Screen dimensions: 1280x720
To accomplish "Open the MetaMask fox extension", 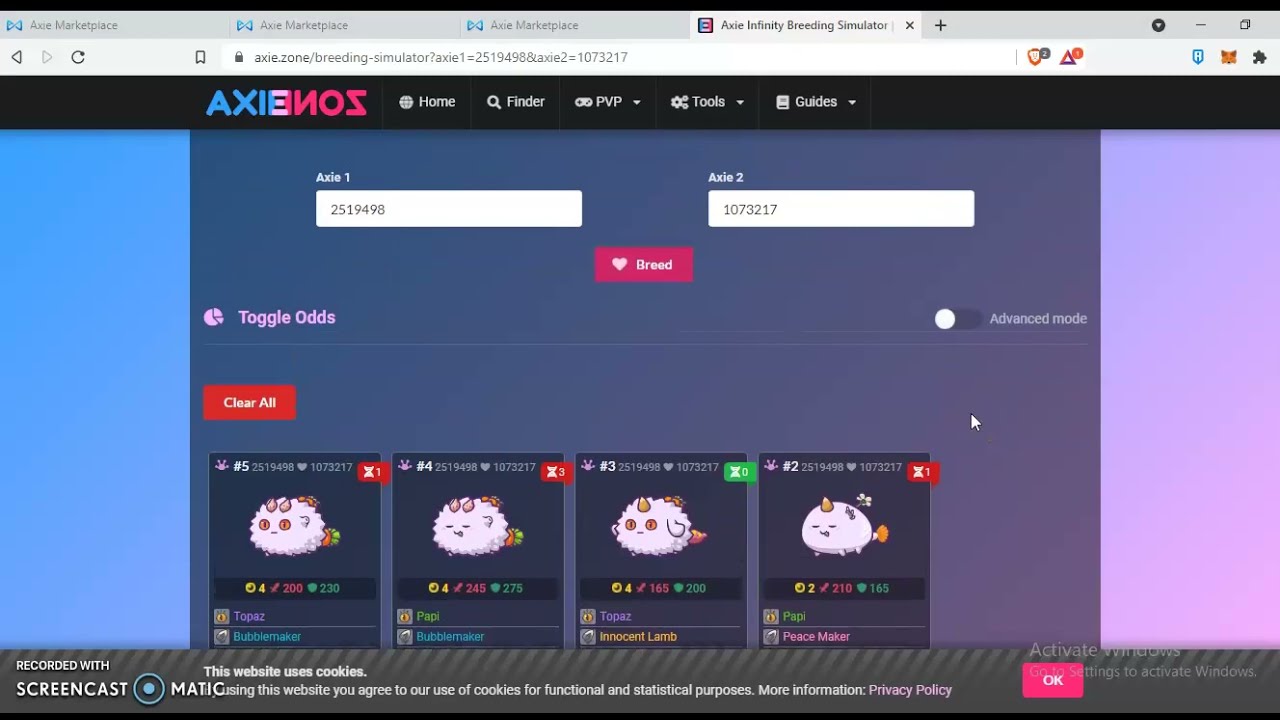I will (1229, 57).
